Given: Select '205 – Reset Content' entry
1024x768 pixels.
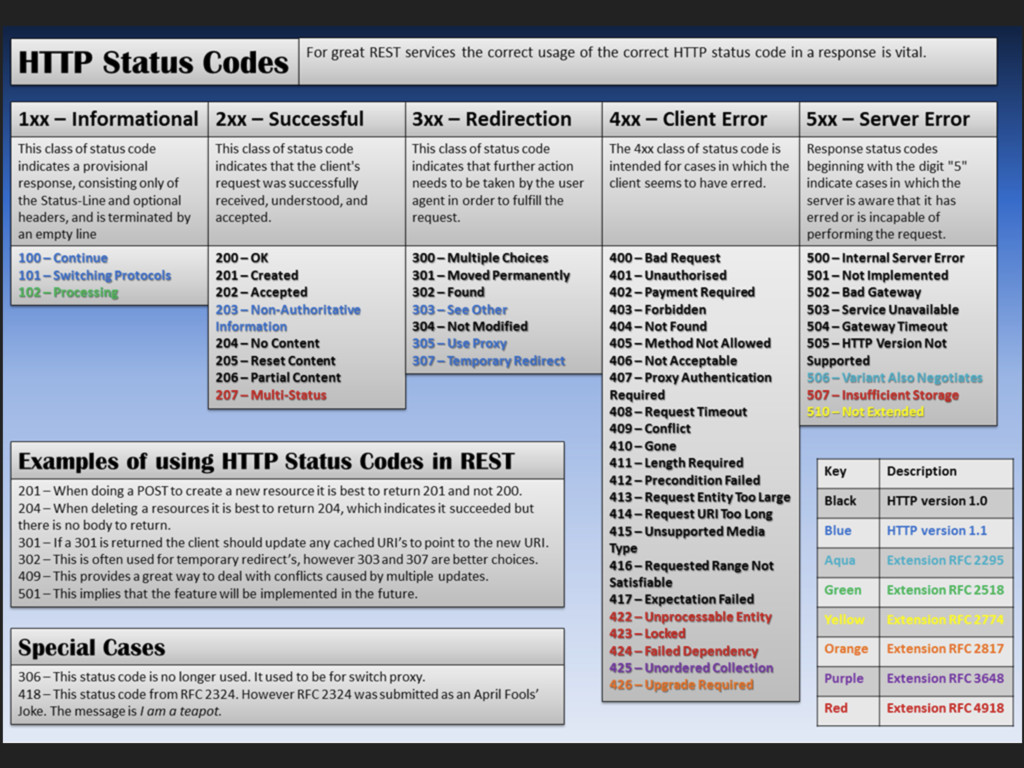Looking at the screenshot, I should (276, 361).
